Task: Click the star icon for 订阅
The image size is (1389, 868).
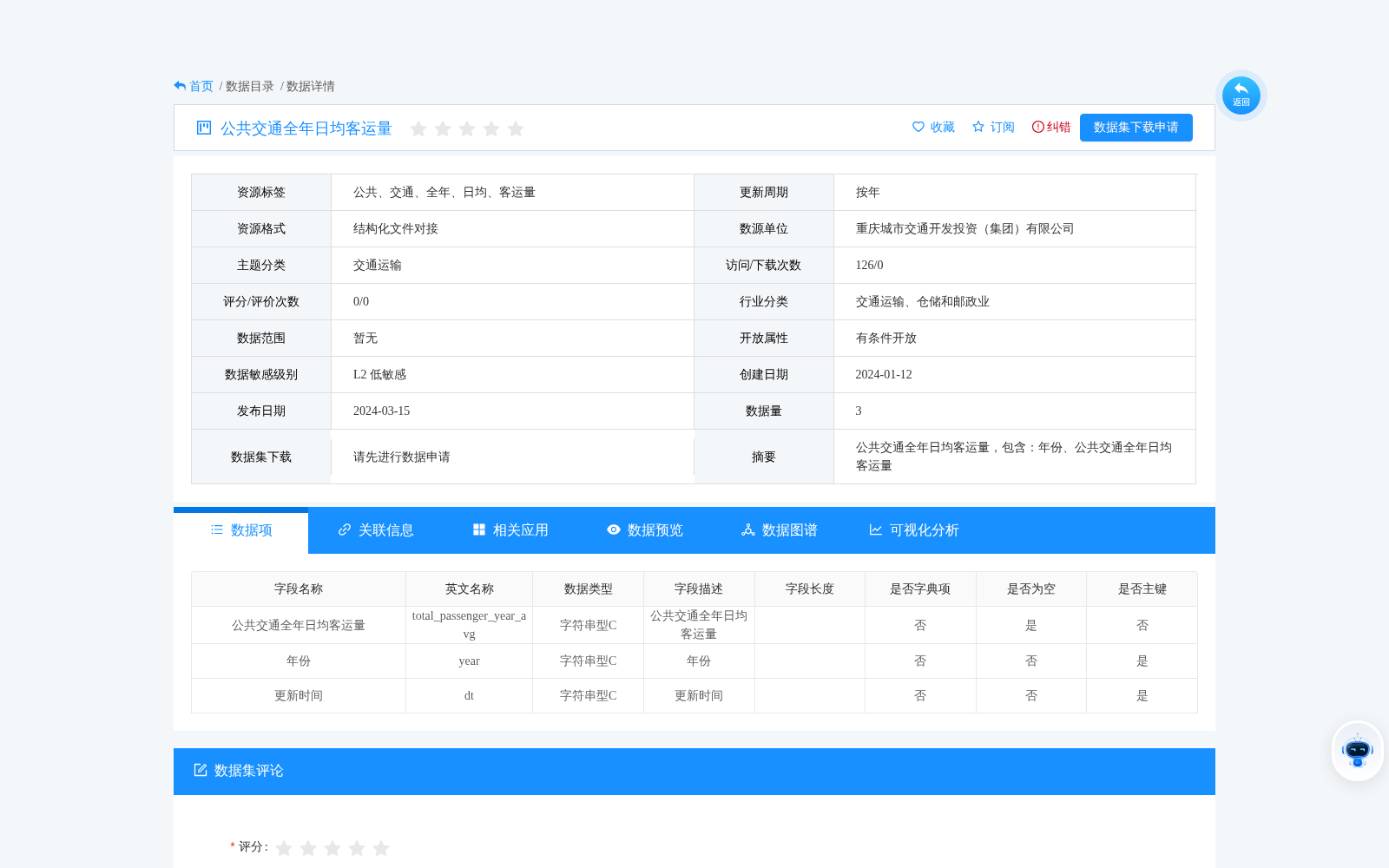Action: [978, 127]
